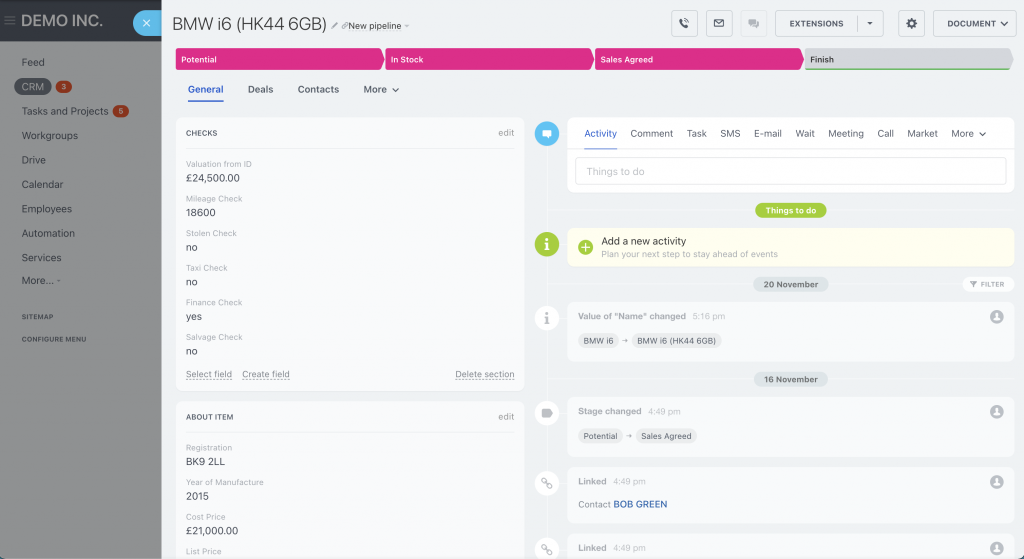Select the Meeting tab

pos(846,133)
